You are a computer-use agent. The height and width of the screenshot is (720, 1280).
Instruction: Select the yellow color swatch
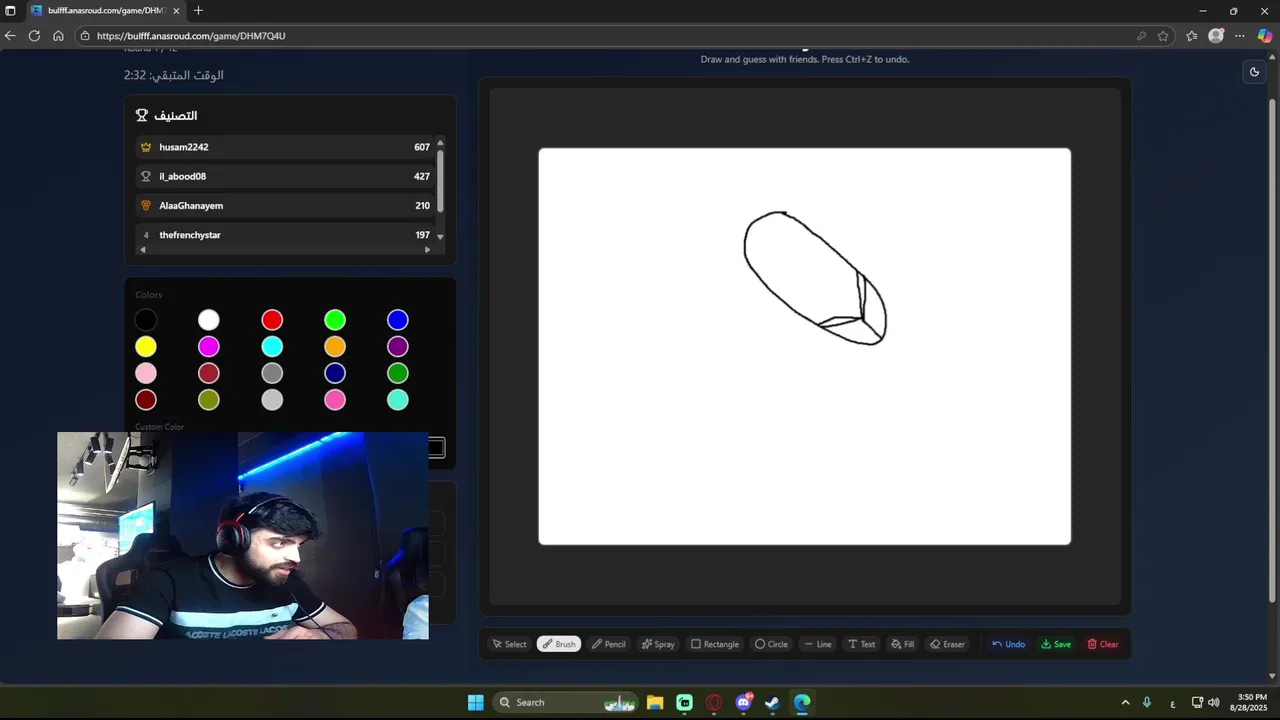click(146, 347)
